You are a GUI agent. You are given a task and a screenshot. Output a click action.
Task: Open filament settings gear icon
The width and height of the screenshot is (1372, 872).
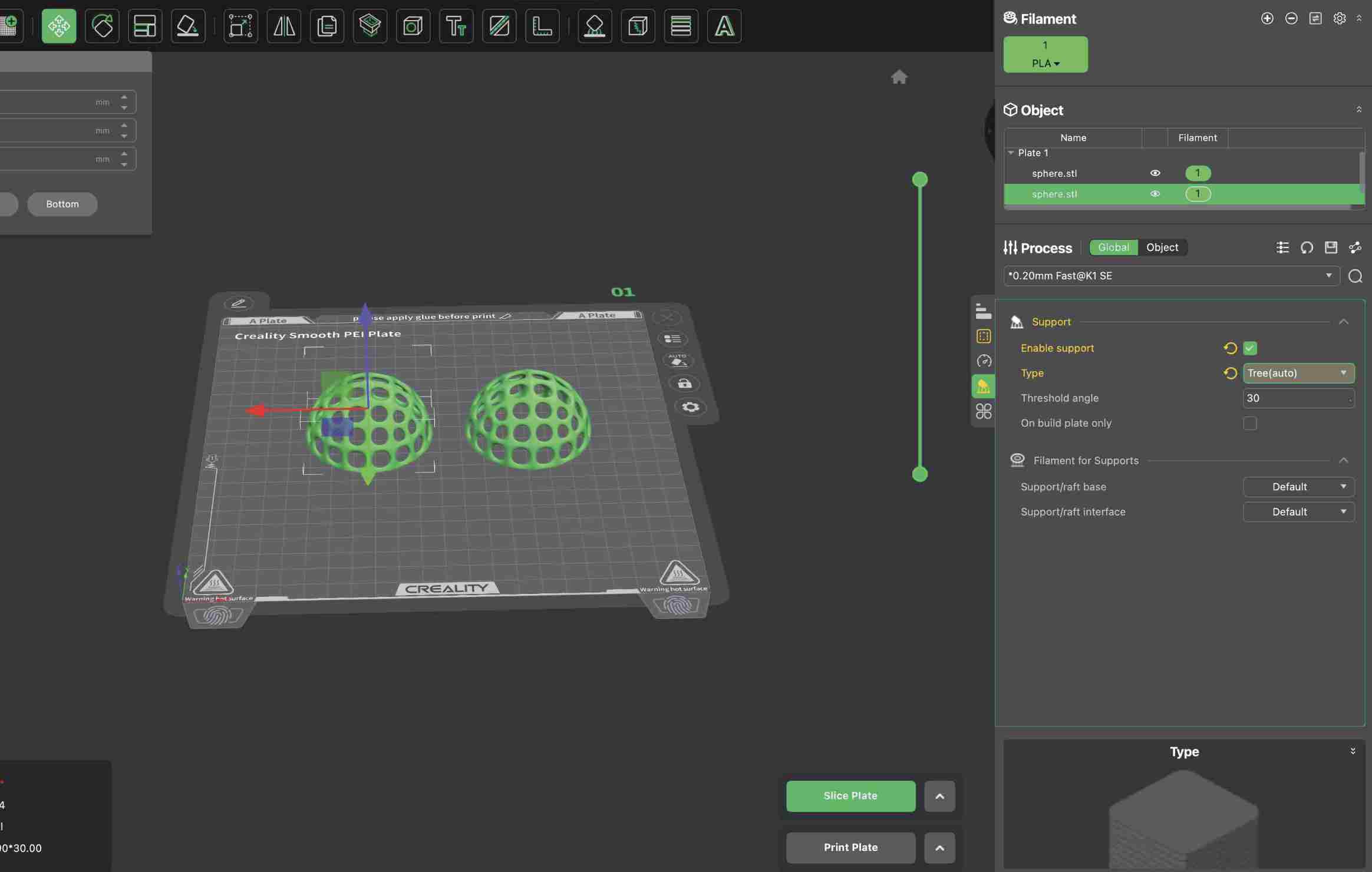1340,18
